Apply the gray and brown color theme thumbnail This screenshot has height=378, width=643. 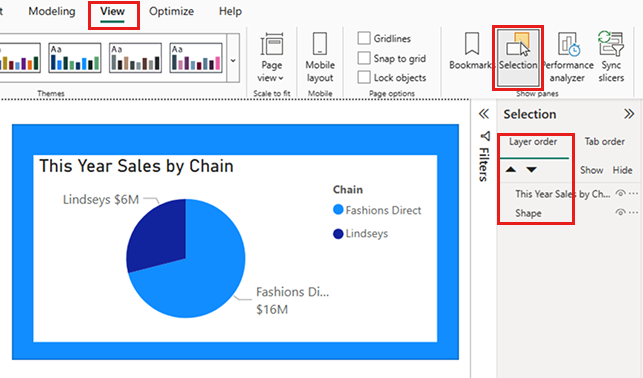(x=135, y=58)
